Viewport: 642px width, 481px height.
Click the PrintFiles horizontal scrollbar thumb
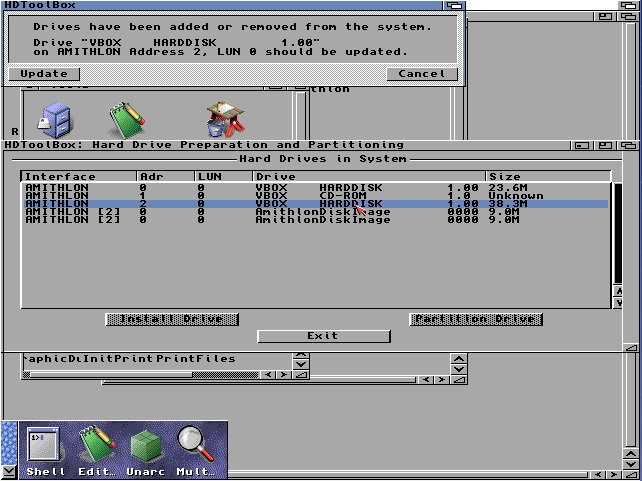[x=111, y=375]
